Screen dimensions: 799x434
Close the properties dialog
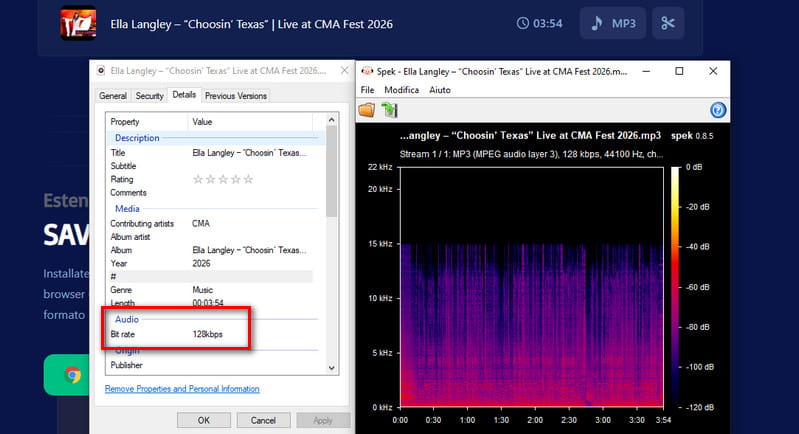(x=344, y=71)
